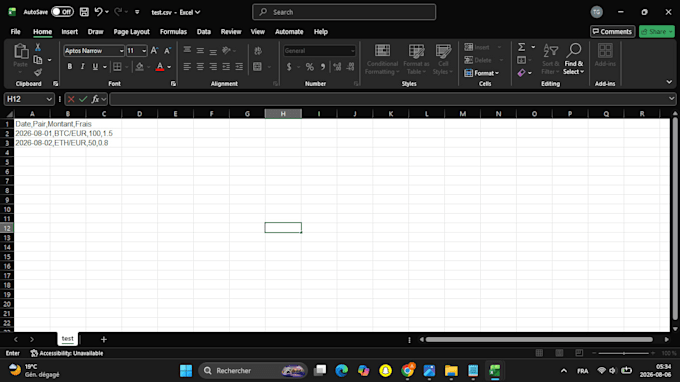Open the Name Box dropdown
680x382 pixels.
pyautogui.click(x=49, y=99)
